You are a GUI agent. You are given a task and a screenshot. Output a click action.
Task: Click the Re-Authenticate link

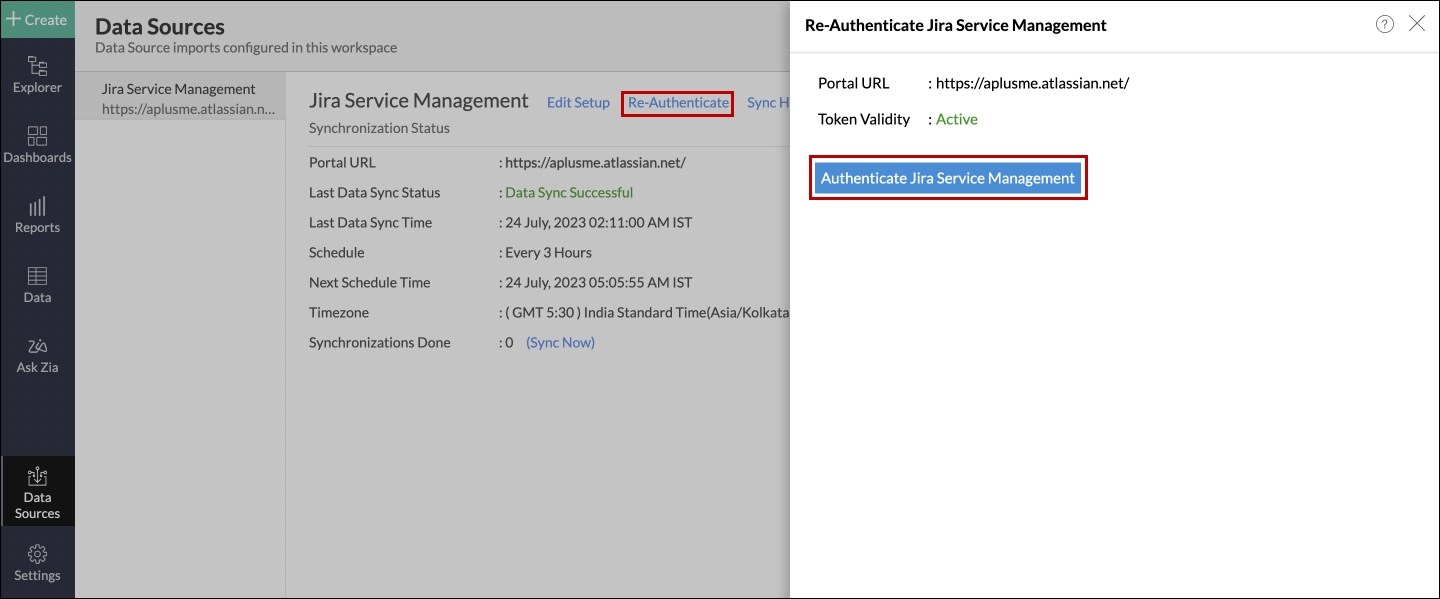click(678, 103)
